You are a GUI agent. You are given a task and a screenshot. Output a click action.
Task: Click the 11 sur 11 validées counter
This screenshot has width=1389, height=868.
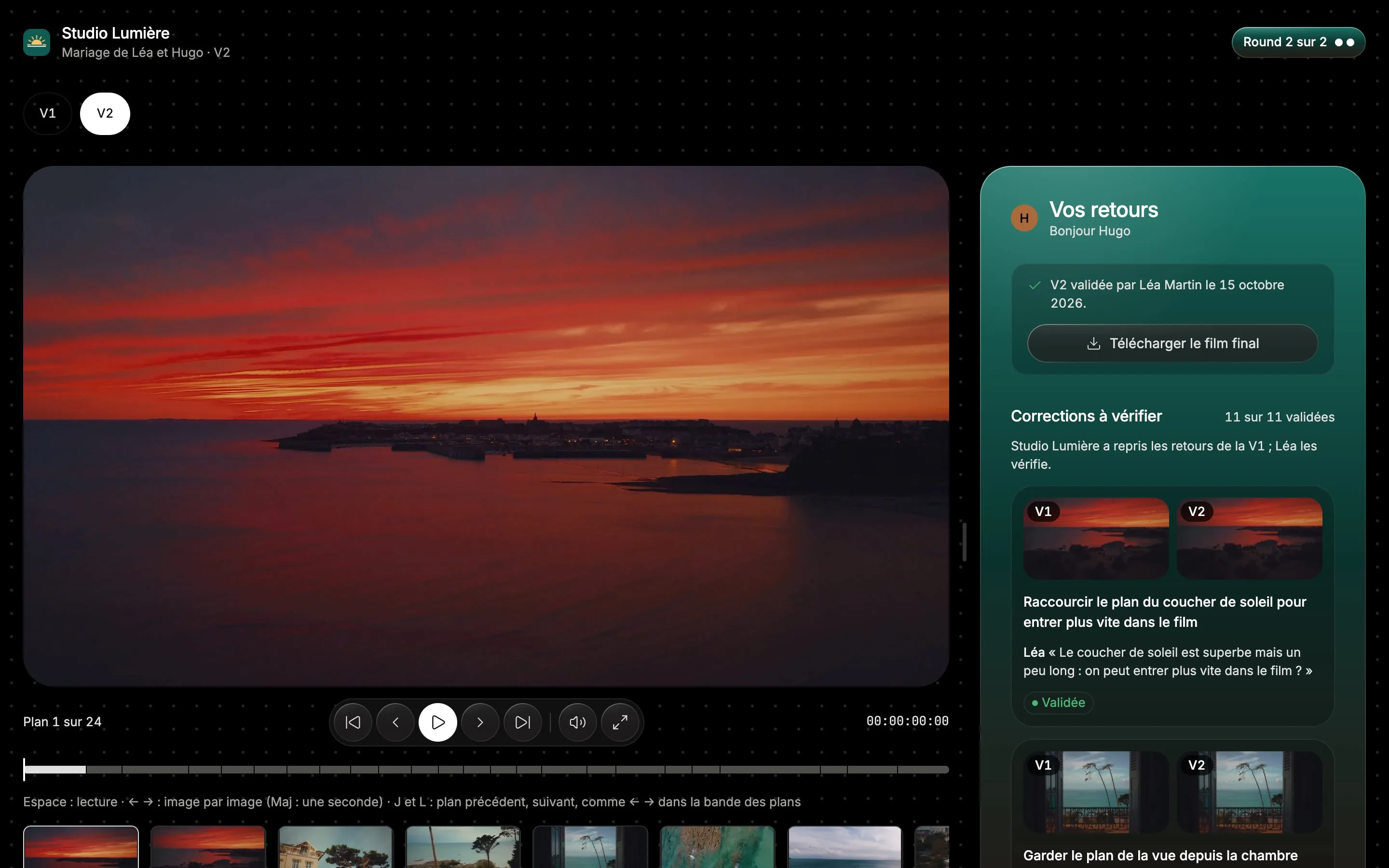1280,417
